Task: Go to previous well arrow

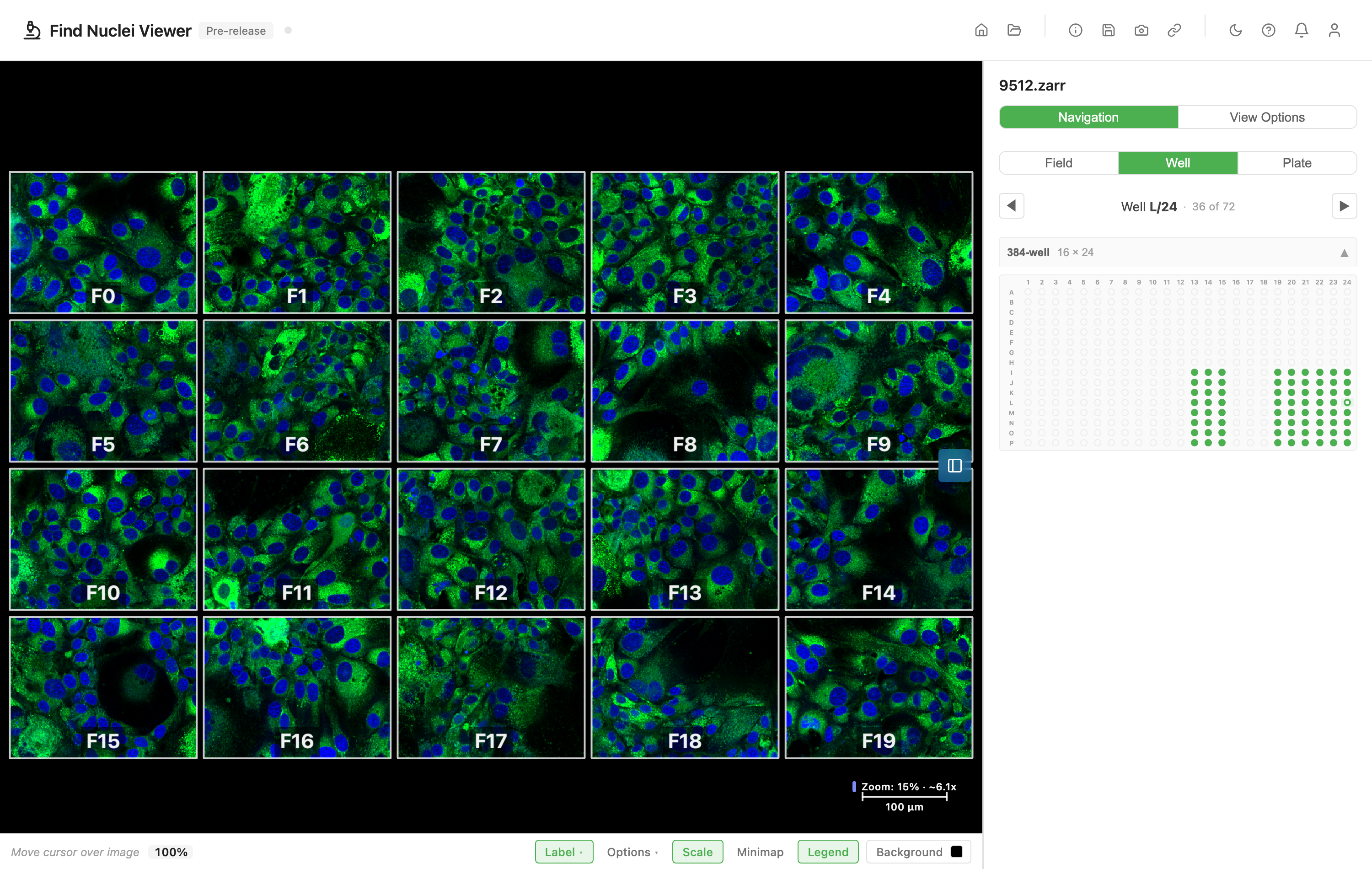Action: click(1011, 206)
